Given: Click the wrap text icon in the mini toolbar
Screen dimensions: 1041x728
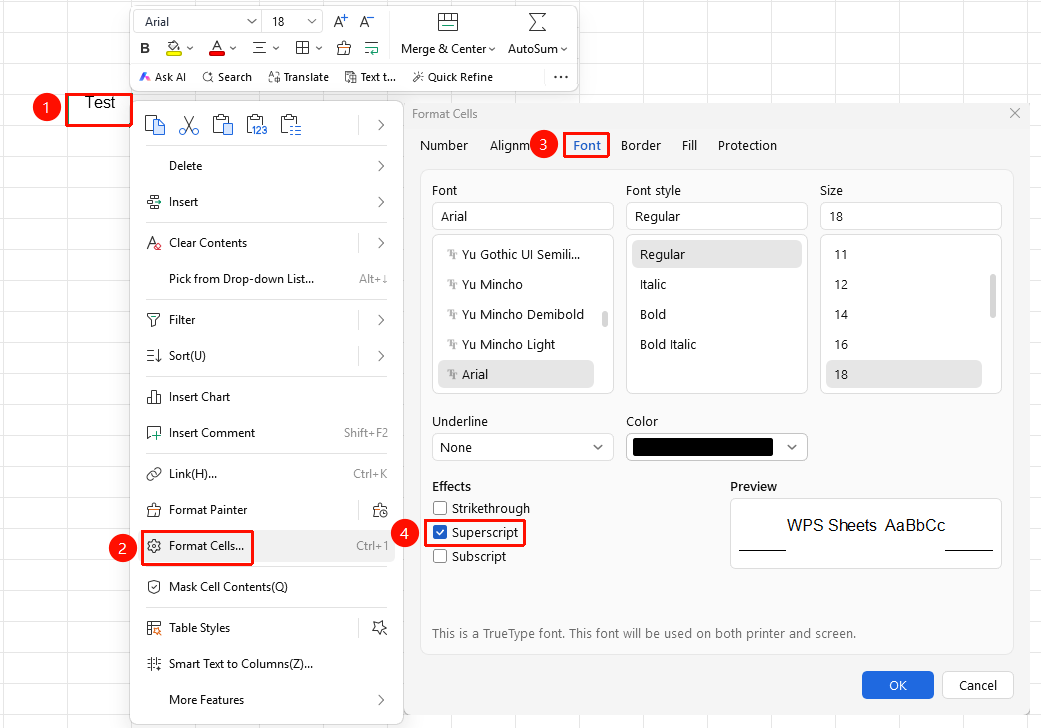Looking at the screenshot, I should click(371, 48).
